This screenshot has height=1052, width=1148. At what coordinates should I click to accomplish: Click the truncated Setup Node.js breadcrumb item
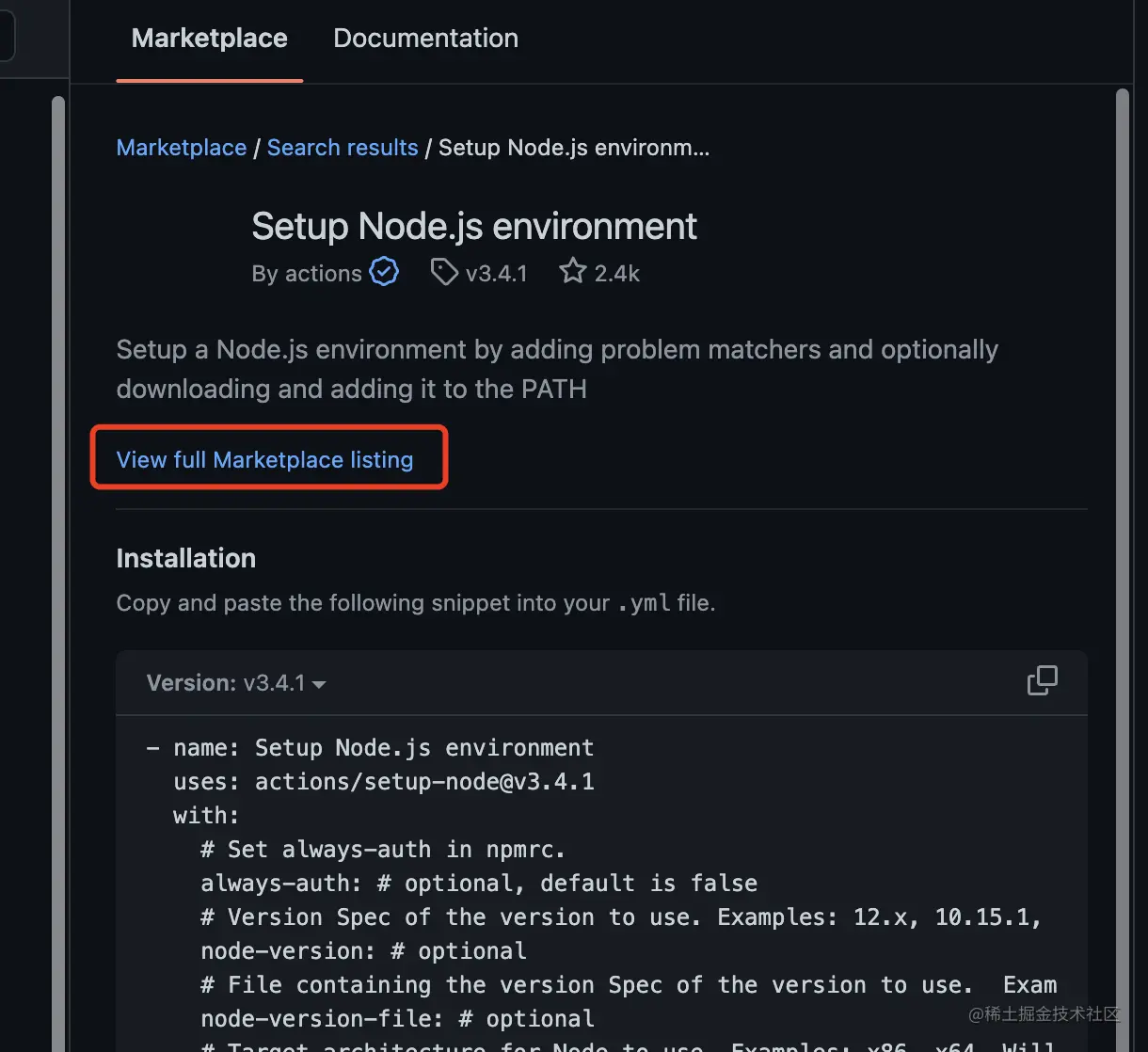pyautogui.click(x=574, y=148)
